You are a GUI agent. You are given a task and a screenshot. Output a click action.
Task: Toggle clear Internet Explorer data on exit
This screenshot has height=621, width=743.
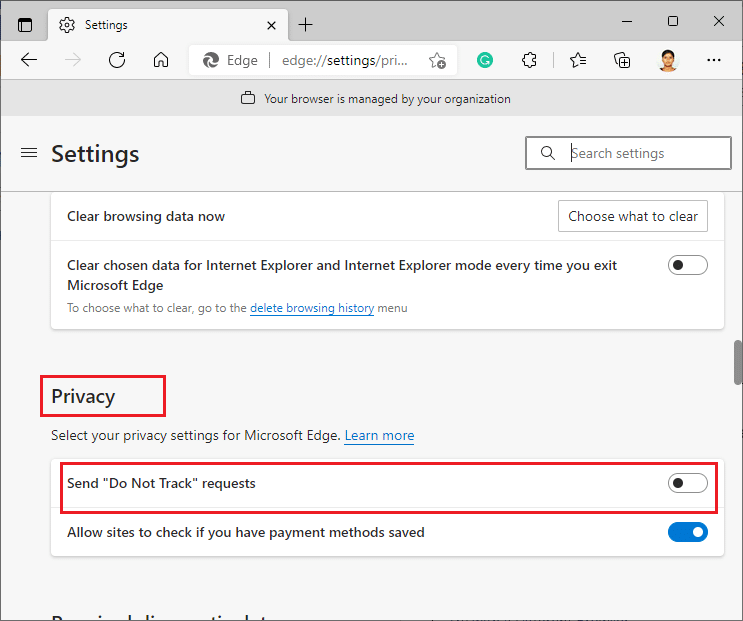[688, 265]
